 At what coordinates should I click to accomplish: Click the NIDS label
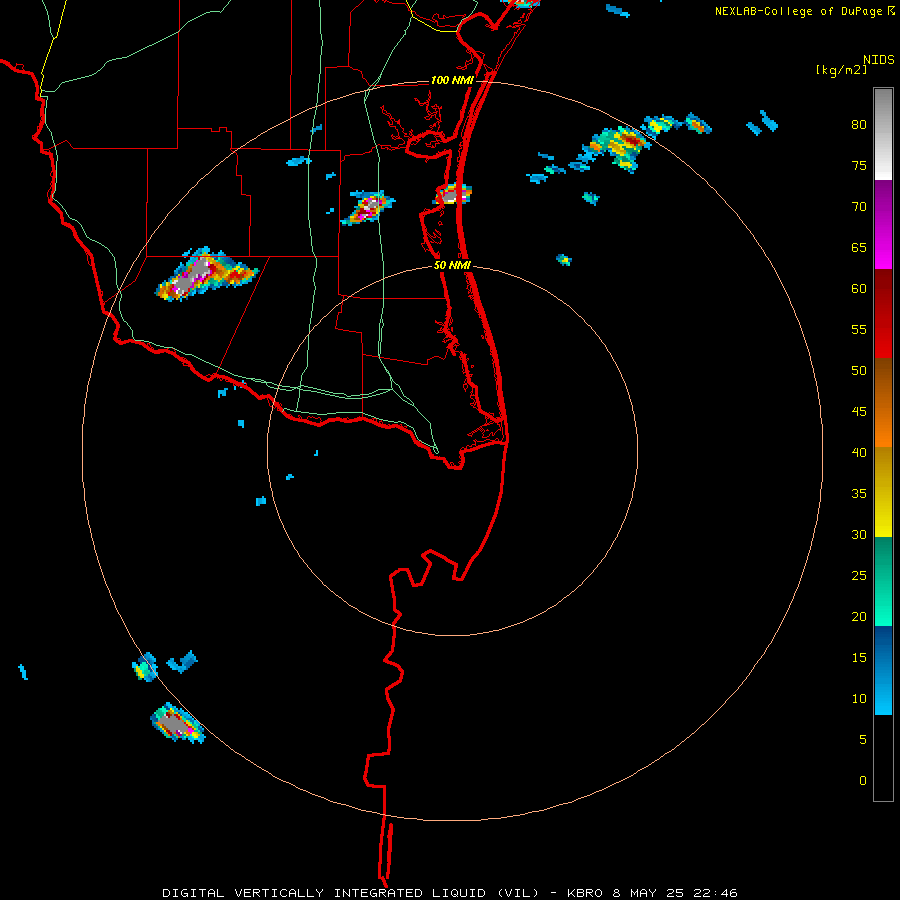(x=879, y=60)
